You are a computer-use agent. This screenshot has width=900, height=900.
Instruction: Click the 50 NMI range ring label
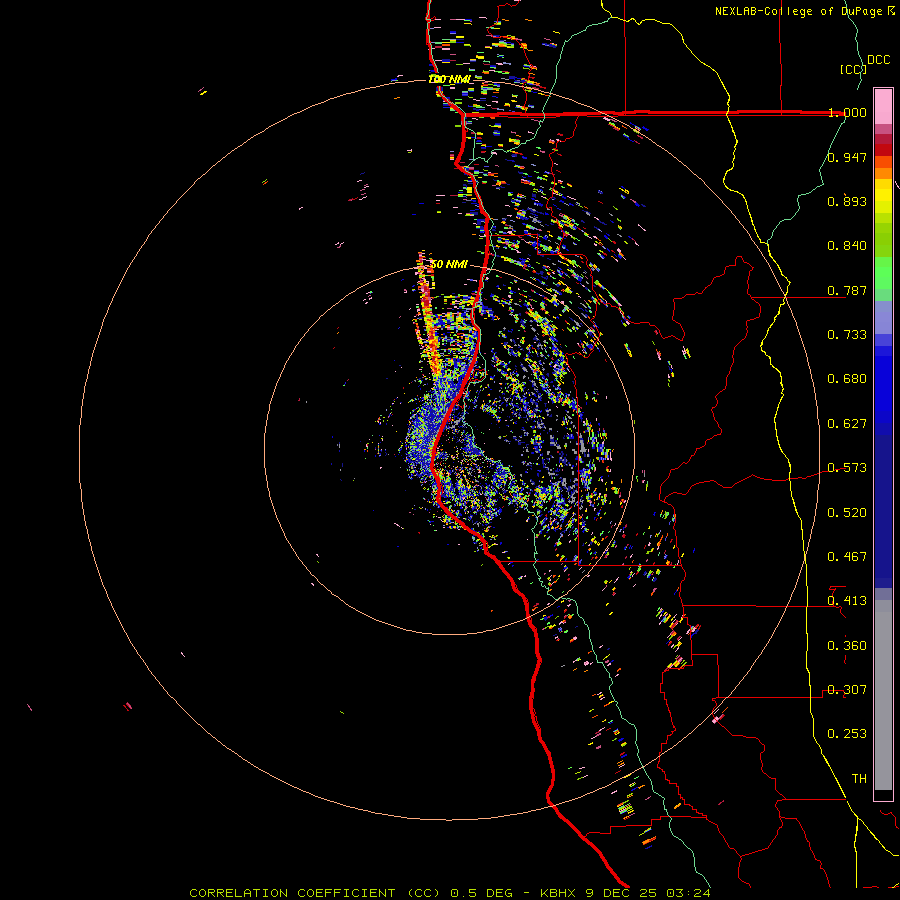[449, 265]
